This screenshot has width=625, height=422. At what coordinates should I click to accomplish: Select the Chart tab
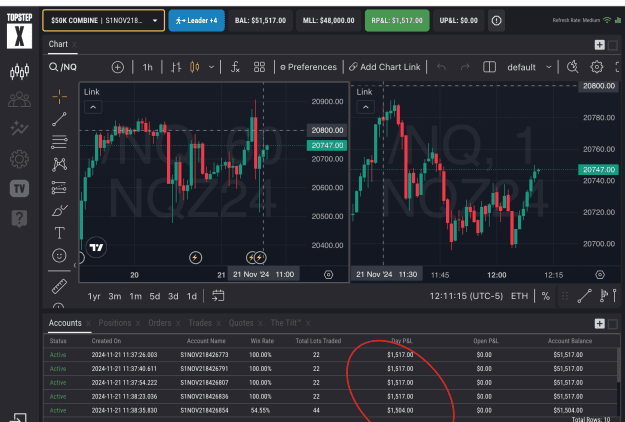(x=58, y=44)
